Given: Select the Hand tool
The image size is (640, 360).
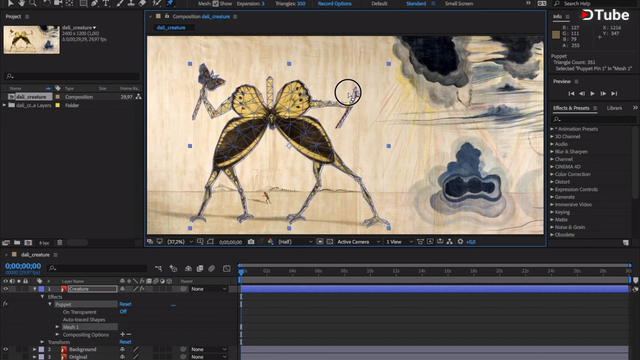Looking at the screenshot, I should (21, 3).
